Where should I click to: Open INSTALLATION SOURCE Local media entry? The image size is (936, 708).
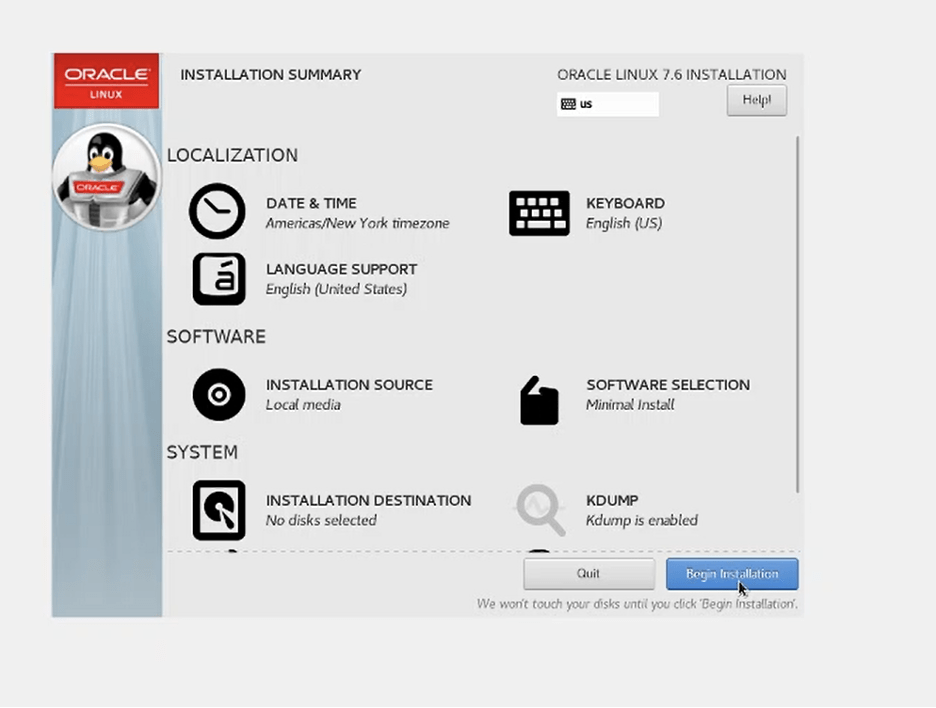(348, 394)
